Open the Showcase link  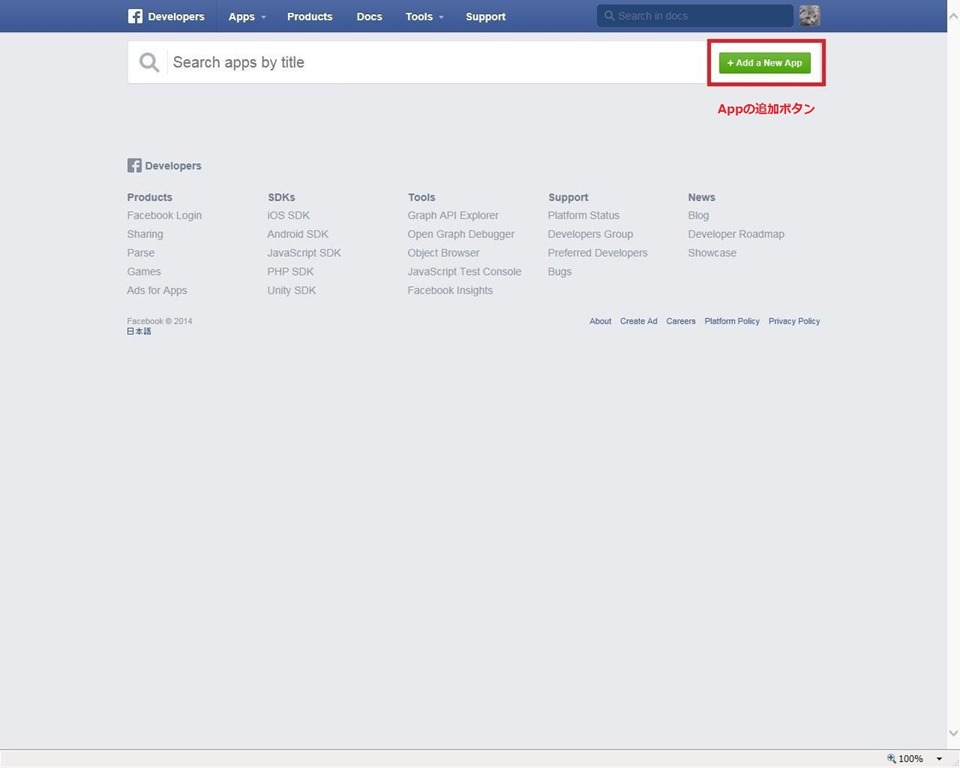[712, 253]
